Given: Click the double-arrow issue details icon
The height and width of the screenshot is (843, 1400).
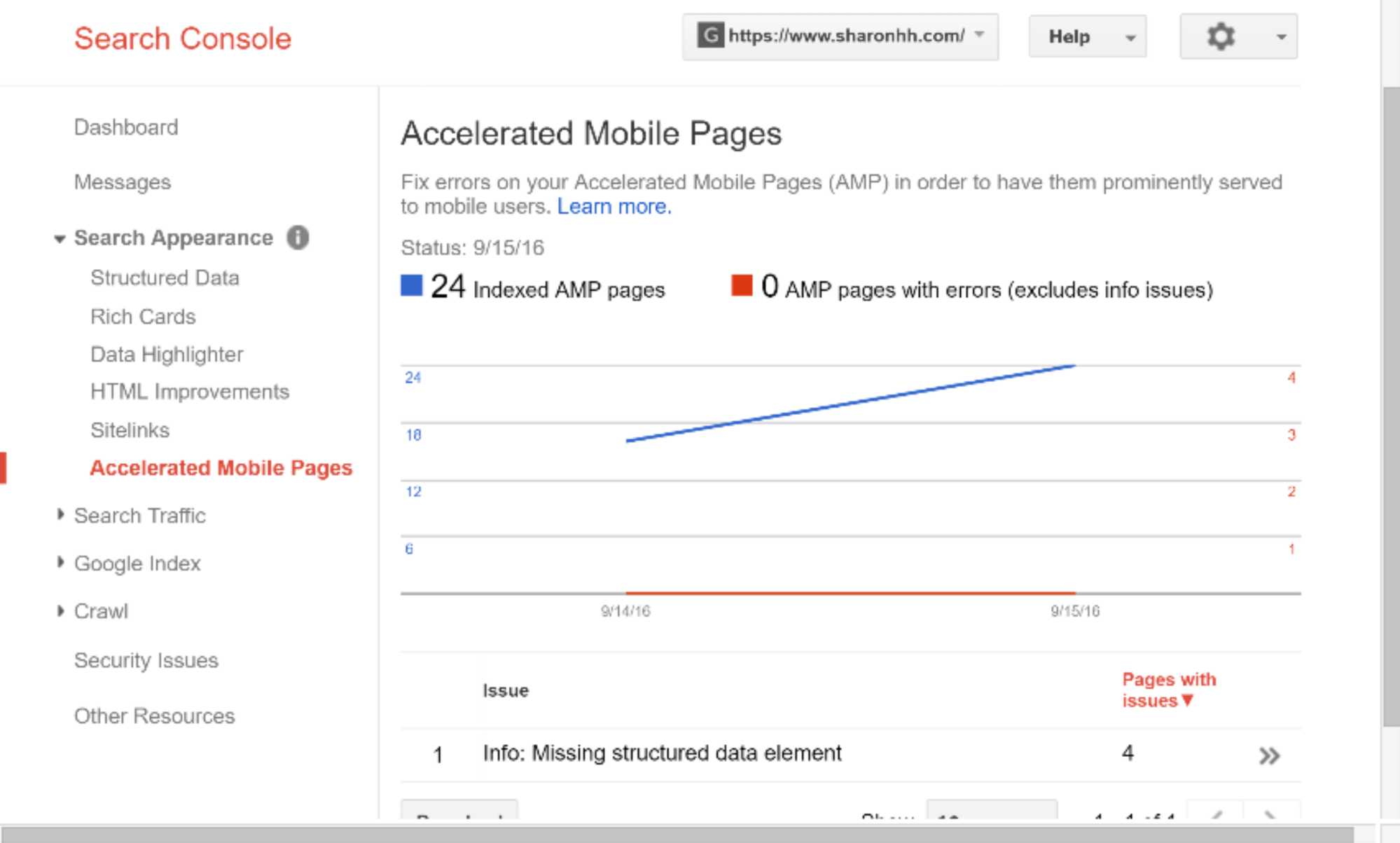Looking at the screenshot, I should pyautogui.click(x=1269, y=755).
